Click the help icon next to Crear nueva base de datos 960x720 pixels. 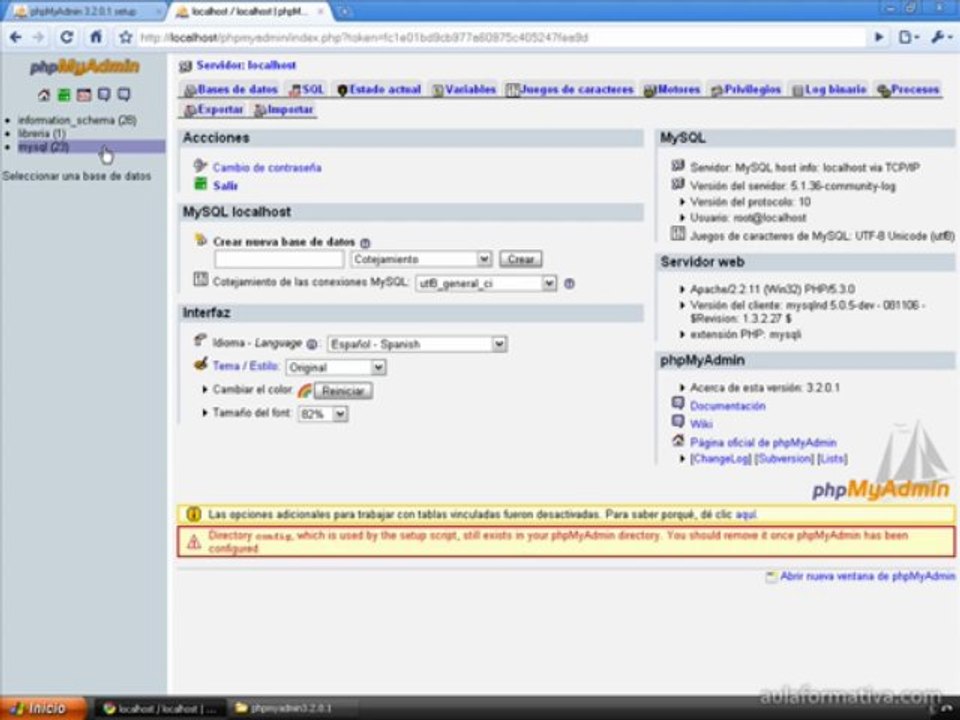click(x=365, y=243)
